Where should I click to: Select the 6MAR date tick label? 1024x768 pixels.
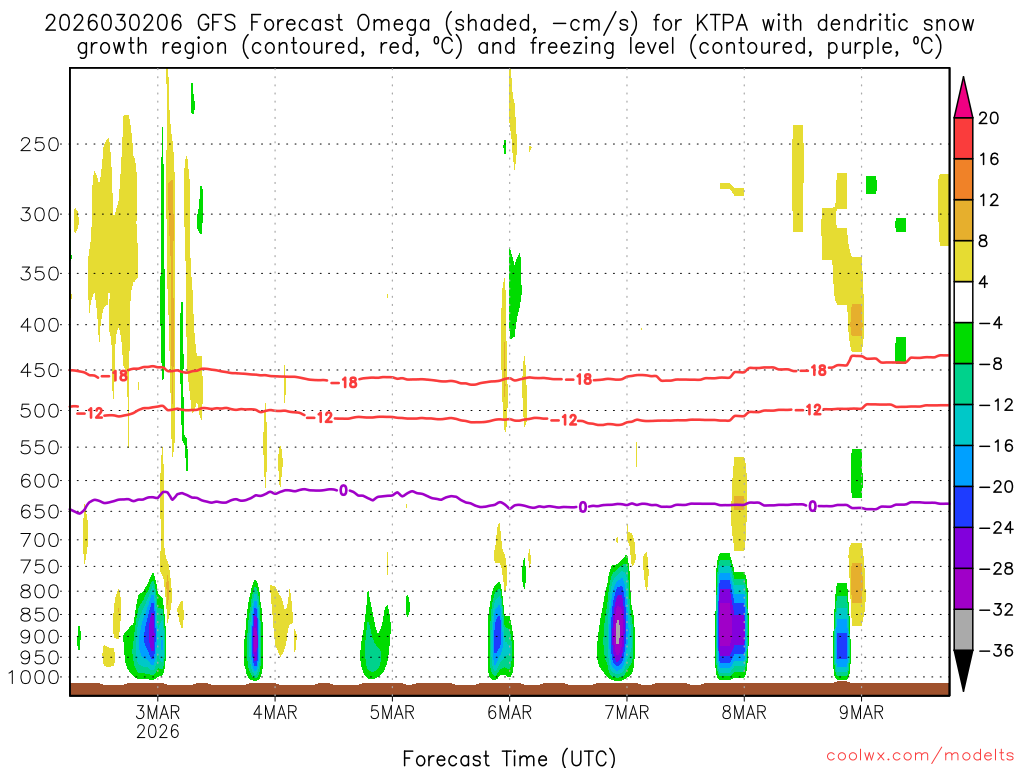click(x=509, y=712)
